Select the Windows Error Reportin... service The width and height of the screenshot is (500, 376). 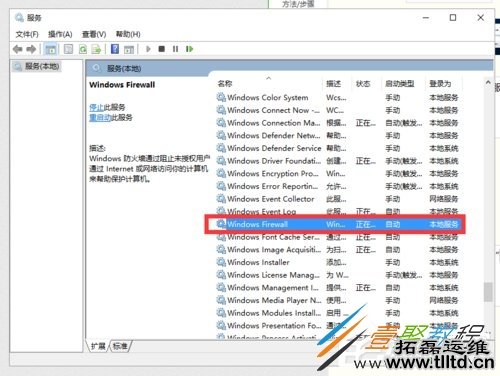pyautogui.click(x=338, y=186)
